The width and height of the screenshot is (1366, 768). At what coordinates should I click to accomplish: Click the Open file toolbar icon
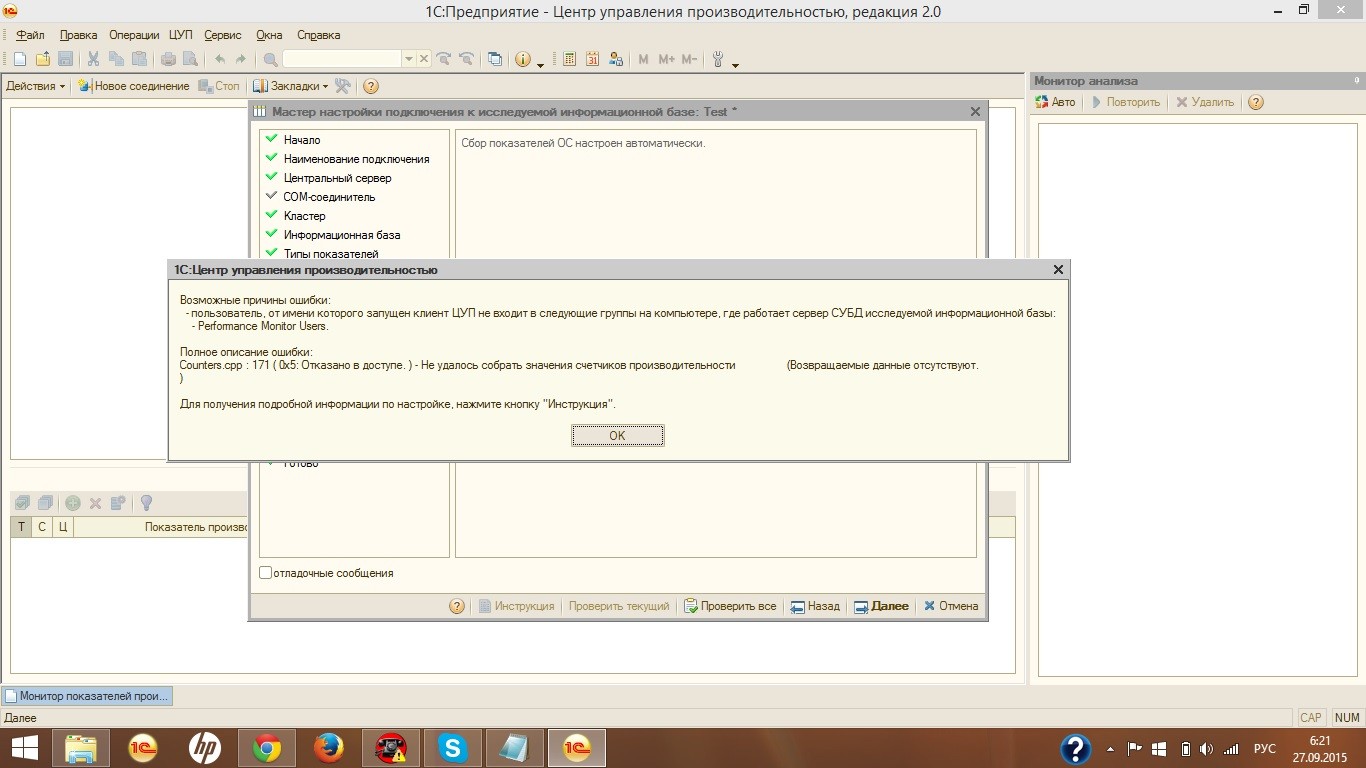pos(43,59)
